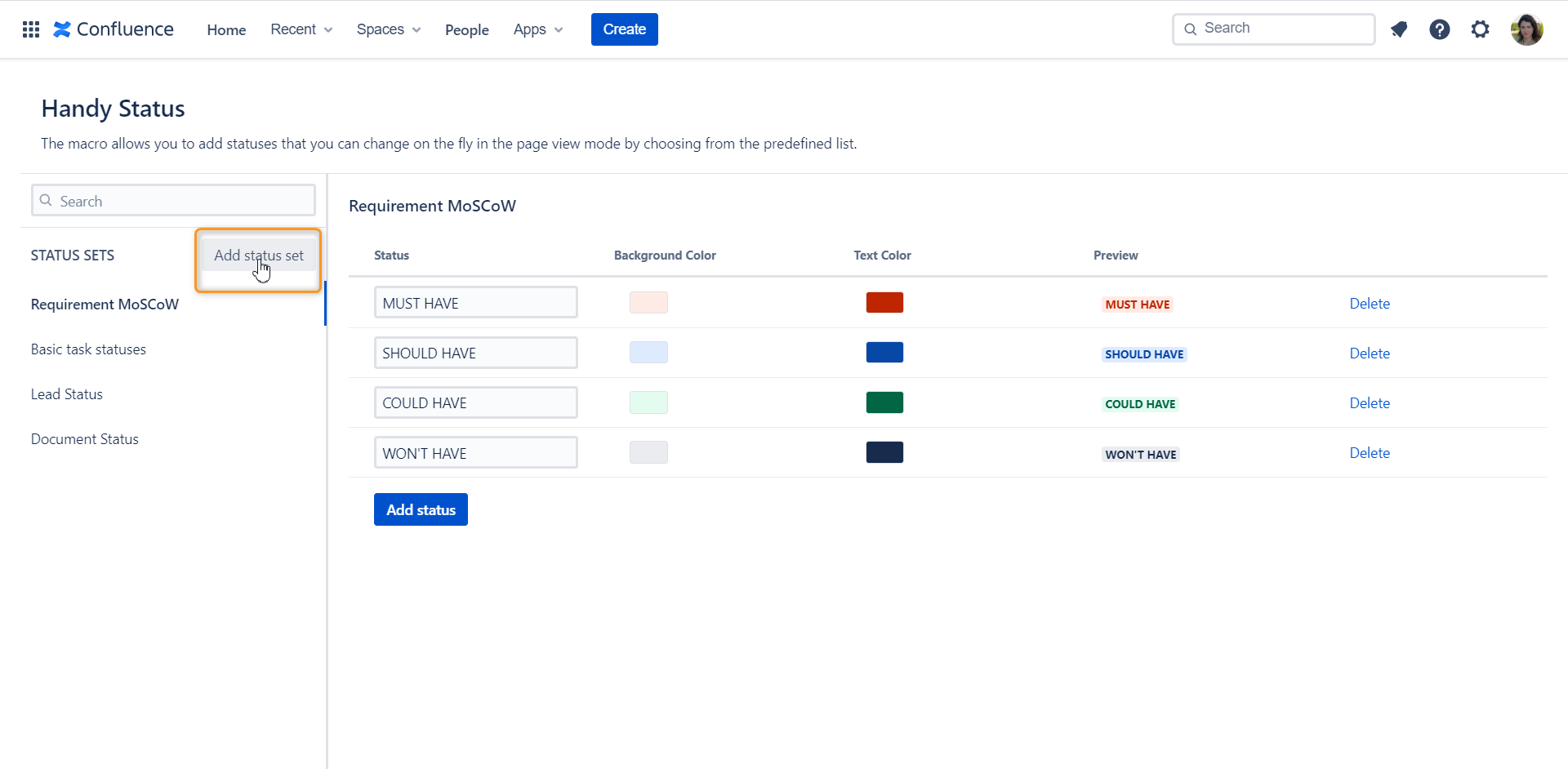Open Confluence settings gear
Screen dimensions: 1568x769
(1481, 29)
